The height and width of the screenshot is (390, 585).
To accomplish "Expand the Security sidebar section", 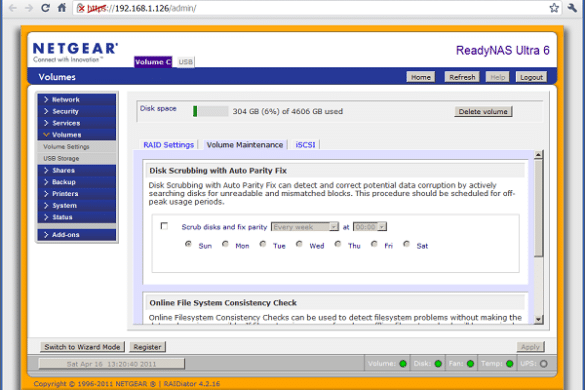I will 77,111.
